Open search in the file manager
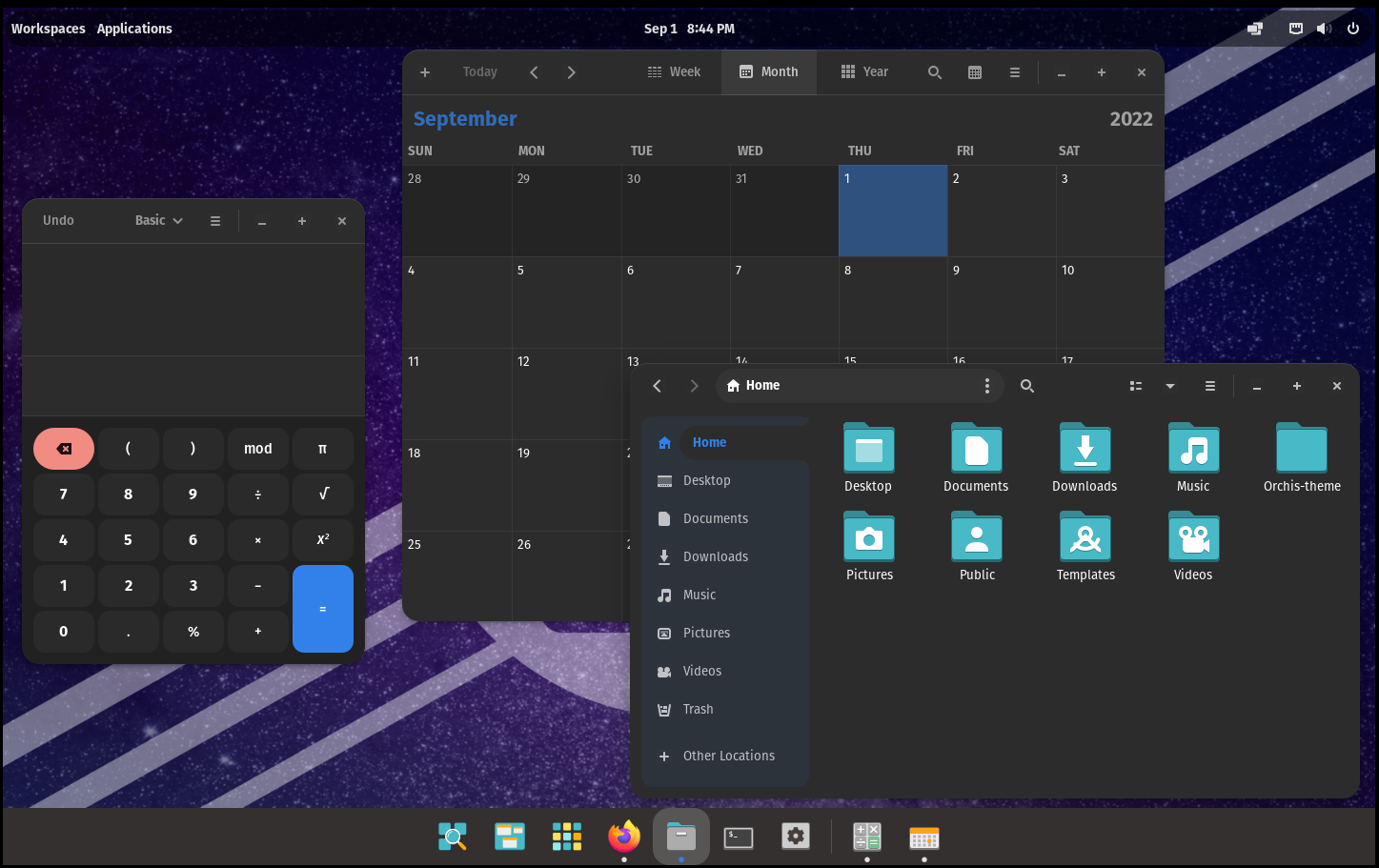The image size is (1379, 868). [1026, 386]
